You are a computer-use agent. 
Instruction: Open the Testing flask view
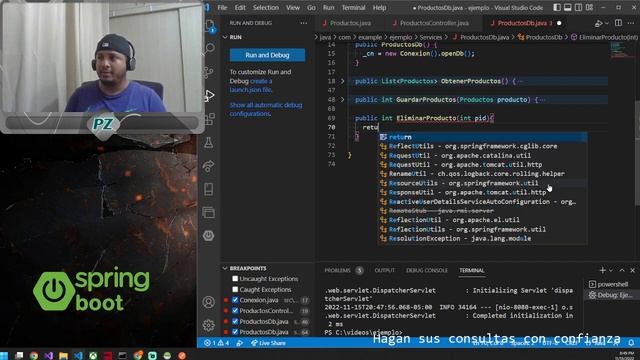click(209, 142)
